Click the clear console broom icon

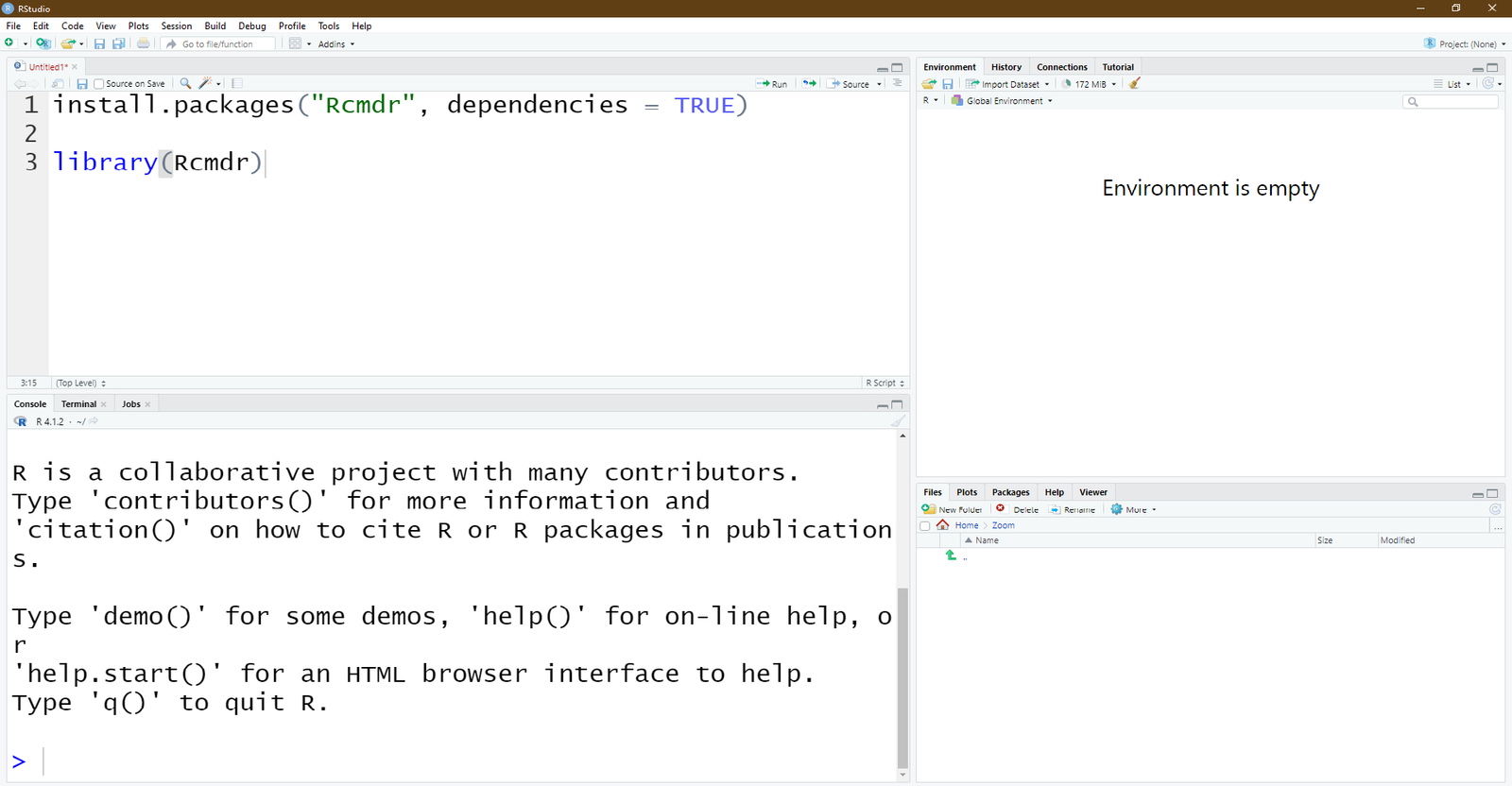(x=897, y=421)
